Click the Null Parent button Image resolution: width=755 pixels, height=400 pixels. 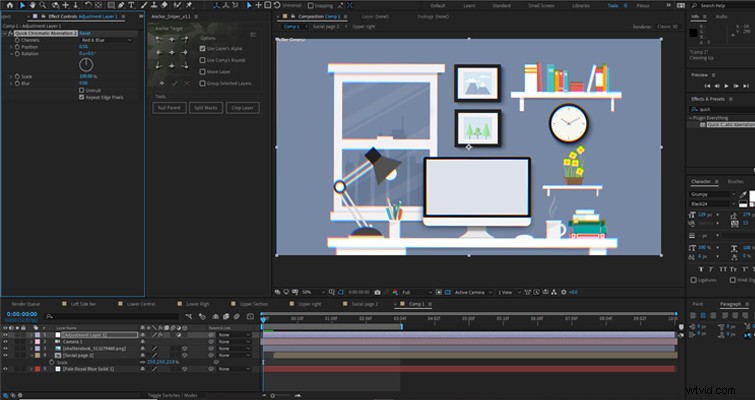coord(169,108)
